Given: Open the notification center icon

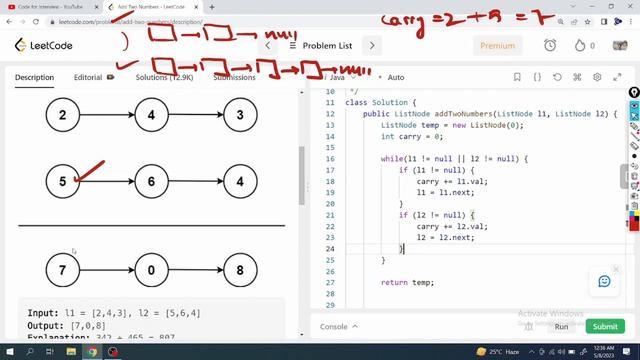Looking at the screenshot, I should [627, 351].
